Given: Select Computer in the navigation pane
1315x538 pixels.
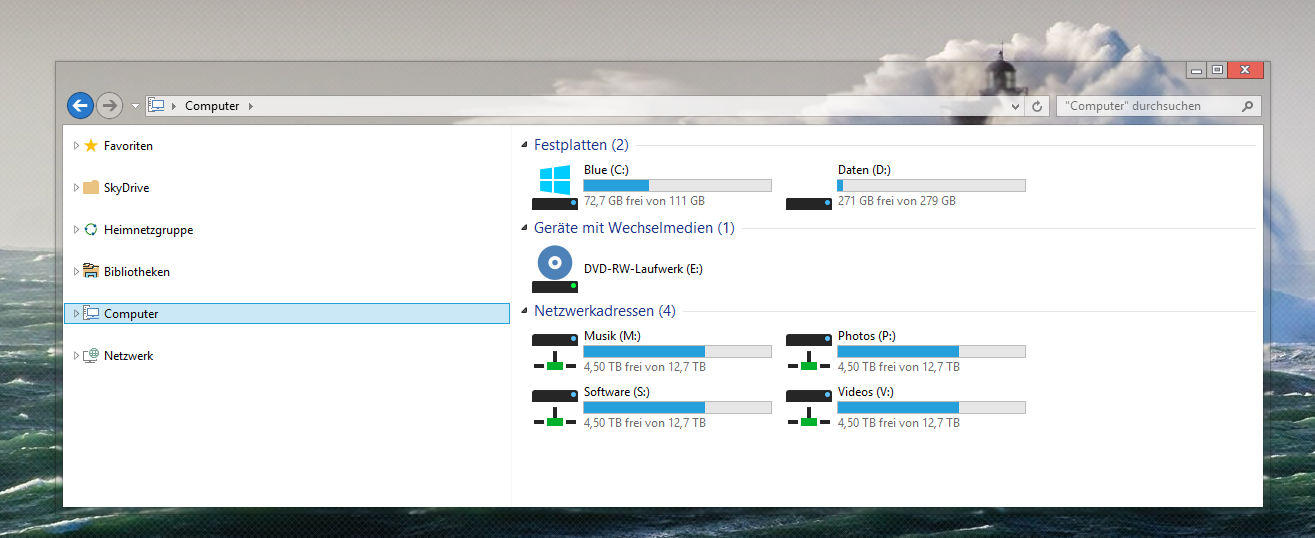Looking at the screenshot, I should tap(286, 314).
